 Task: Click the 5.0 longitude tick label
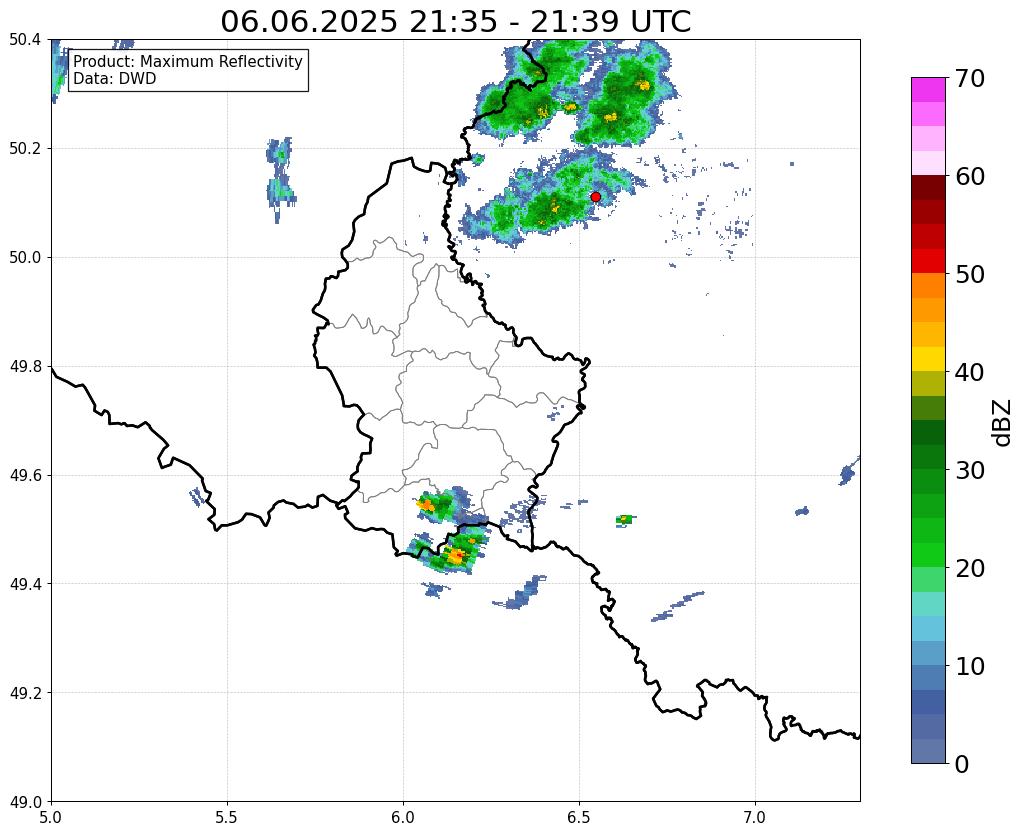[x=51, y=816]
